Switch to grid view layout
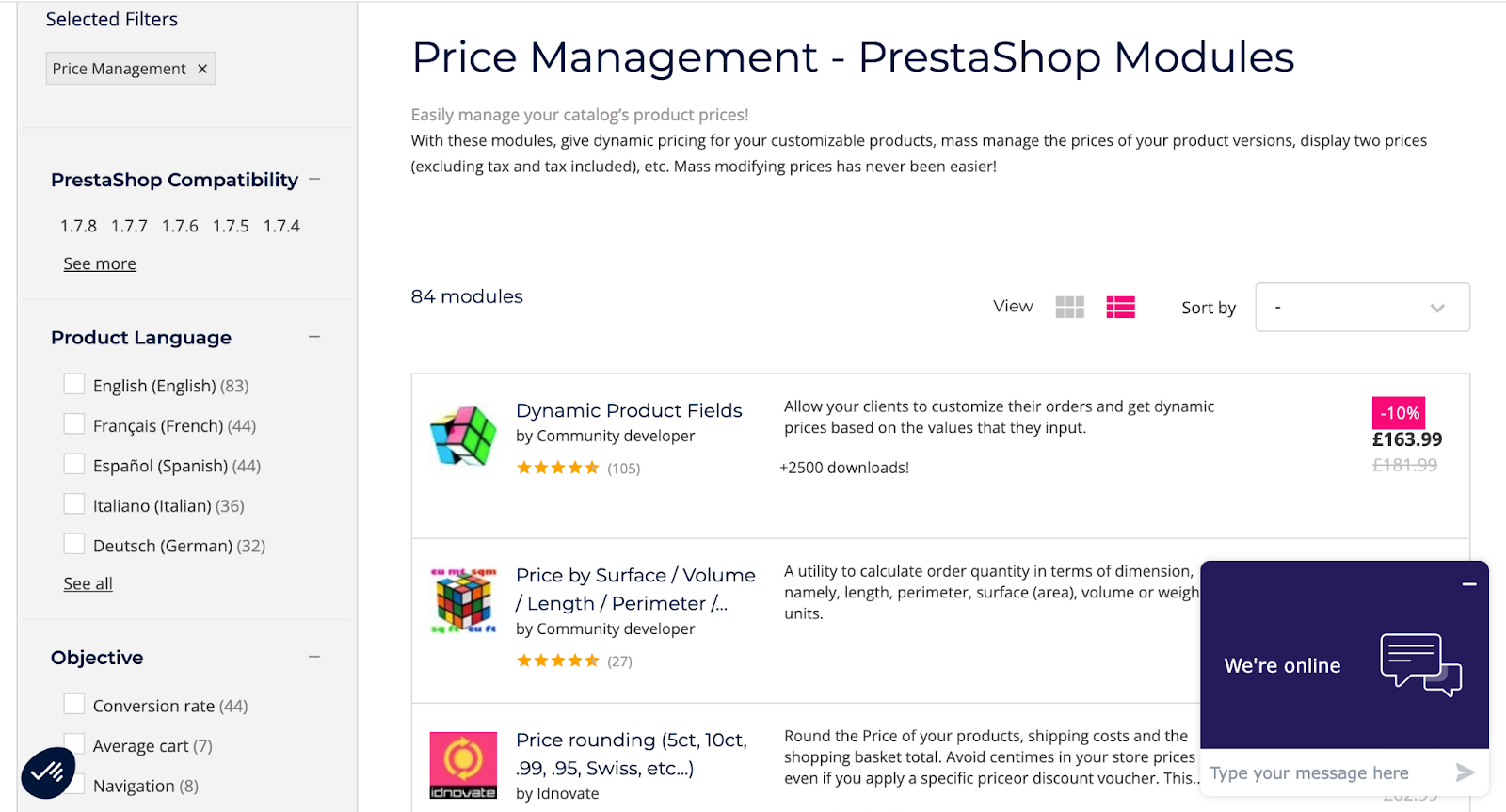The width and height of the screenshot is (1506, 812). click(1069, 307)
